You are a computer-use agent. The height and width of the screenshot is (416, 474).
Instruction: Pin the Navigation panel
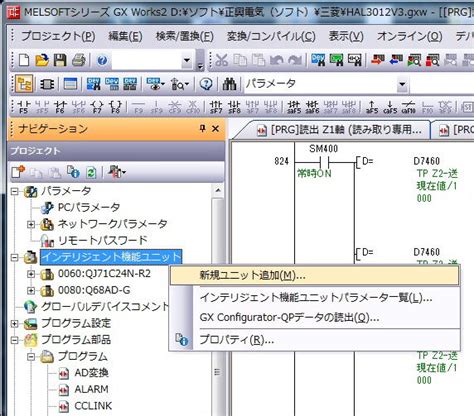click(x=202, y=128)
